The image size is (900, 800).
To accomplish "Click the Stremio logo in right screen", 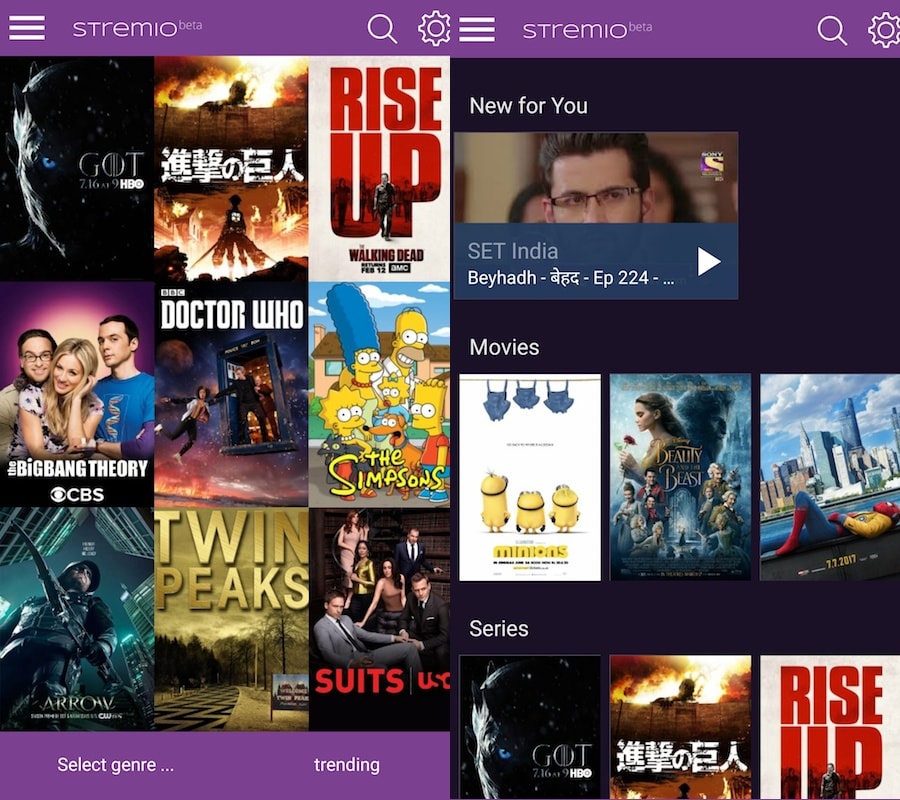I will (x=587, y=29).
